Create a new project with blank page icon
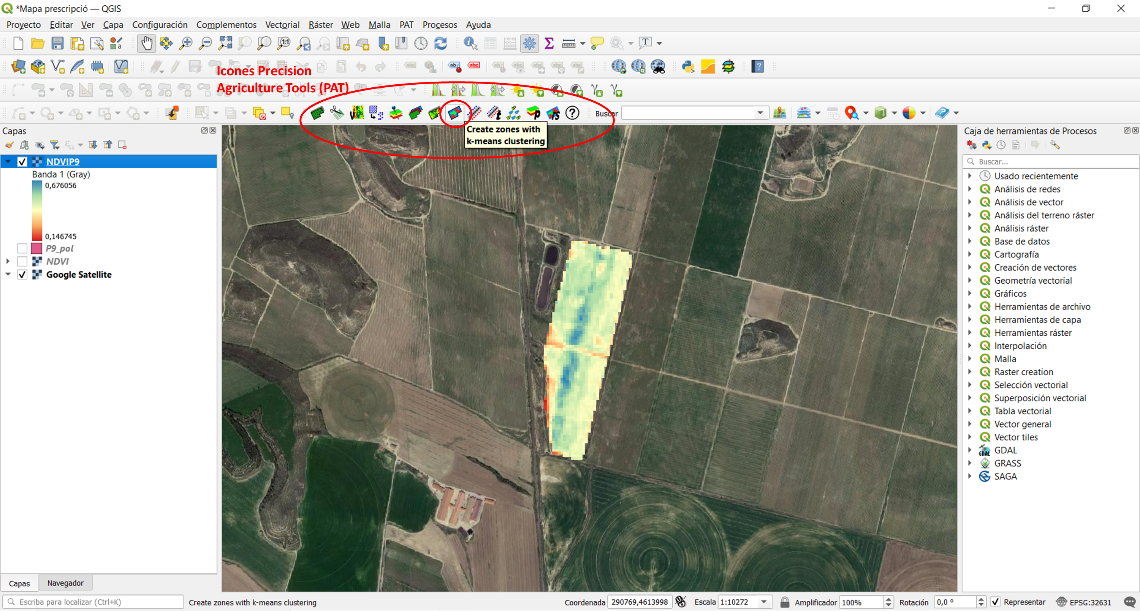The image size is (1140, 611). (19, 44)
